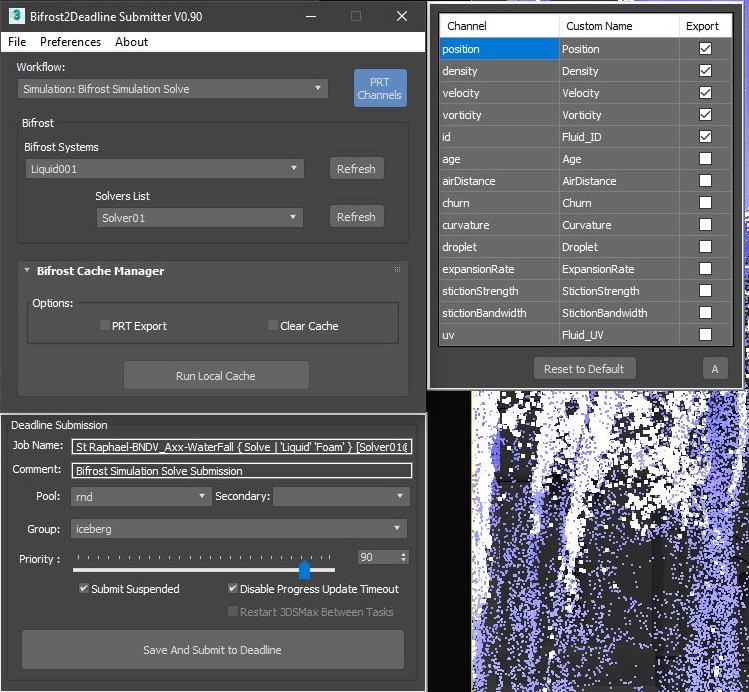Increase Priority with the spinner up arrow
The width and height of the screenshot is (749, 692).
point(404,554)
